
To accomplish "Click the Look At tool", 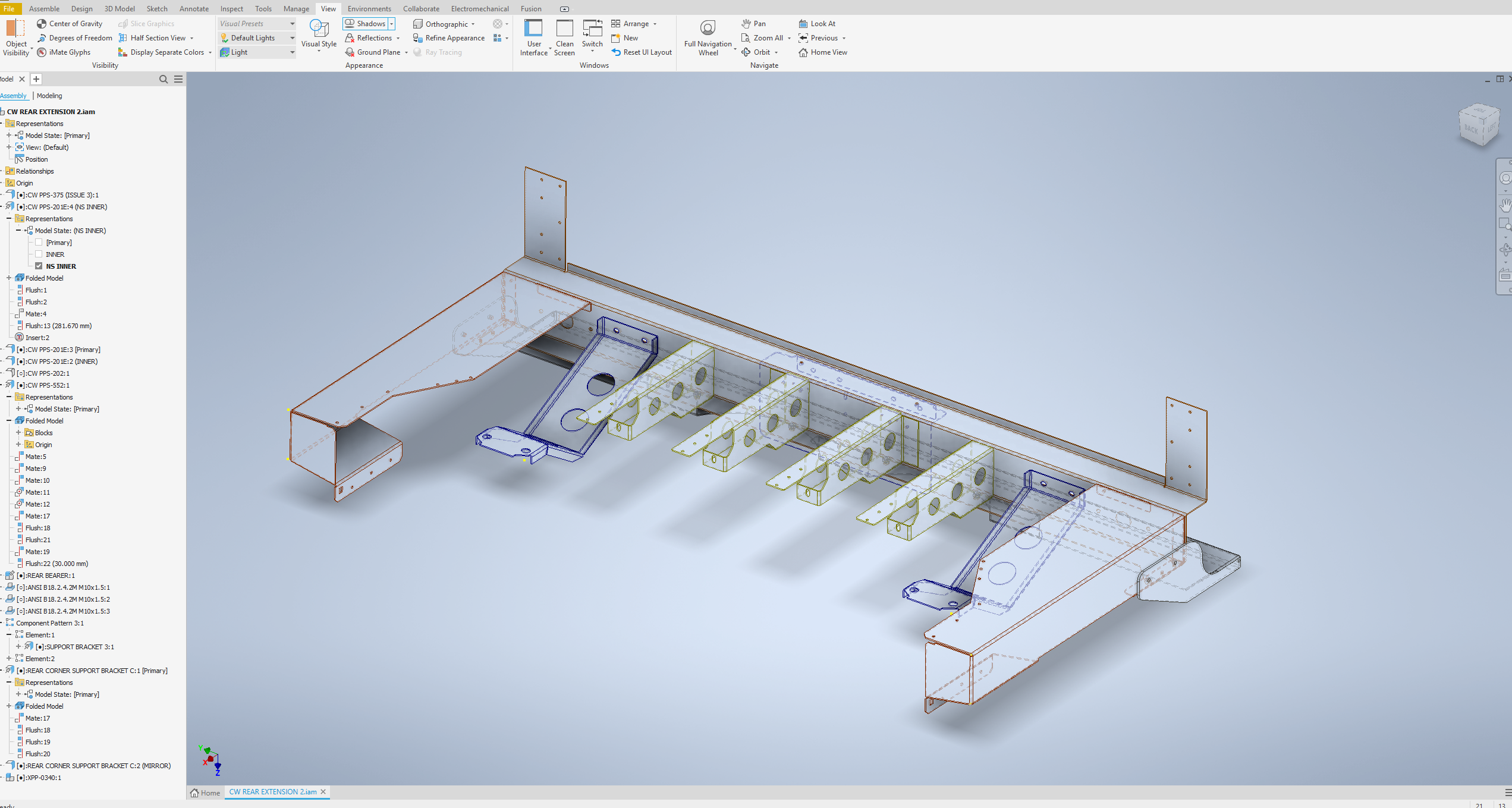I will (817, 24).
